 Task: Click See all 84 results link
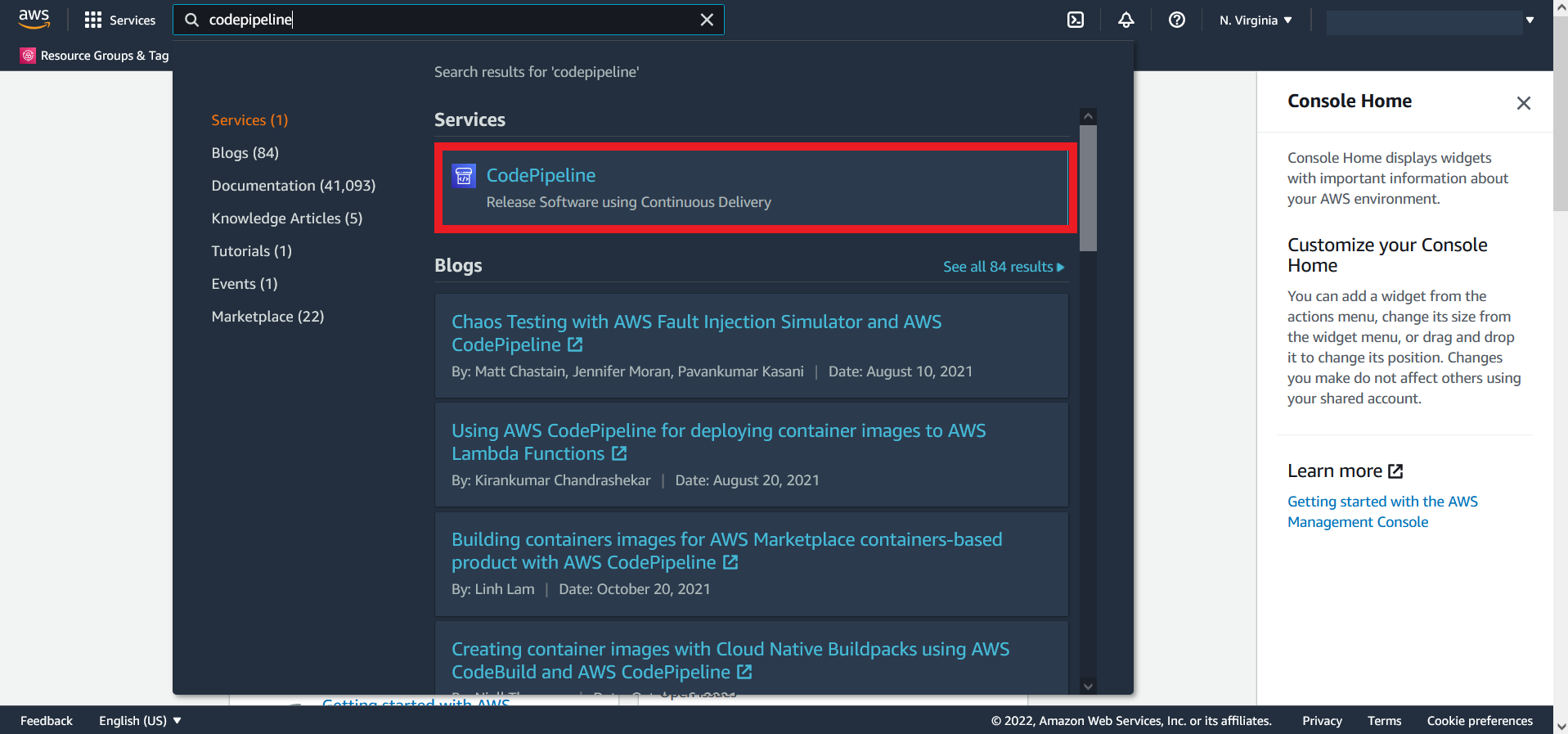pos(1004,267)
